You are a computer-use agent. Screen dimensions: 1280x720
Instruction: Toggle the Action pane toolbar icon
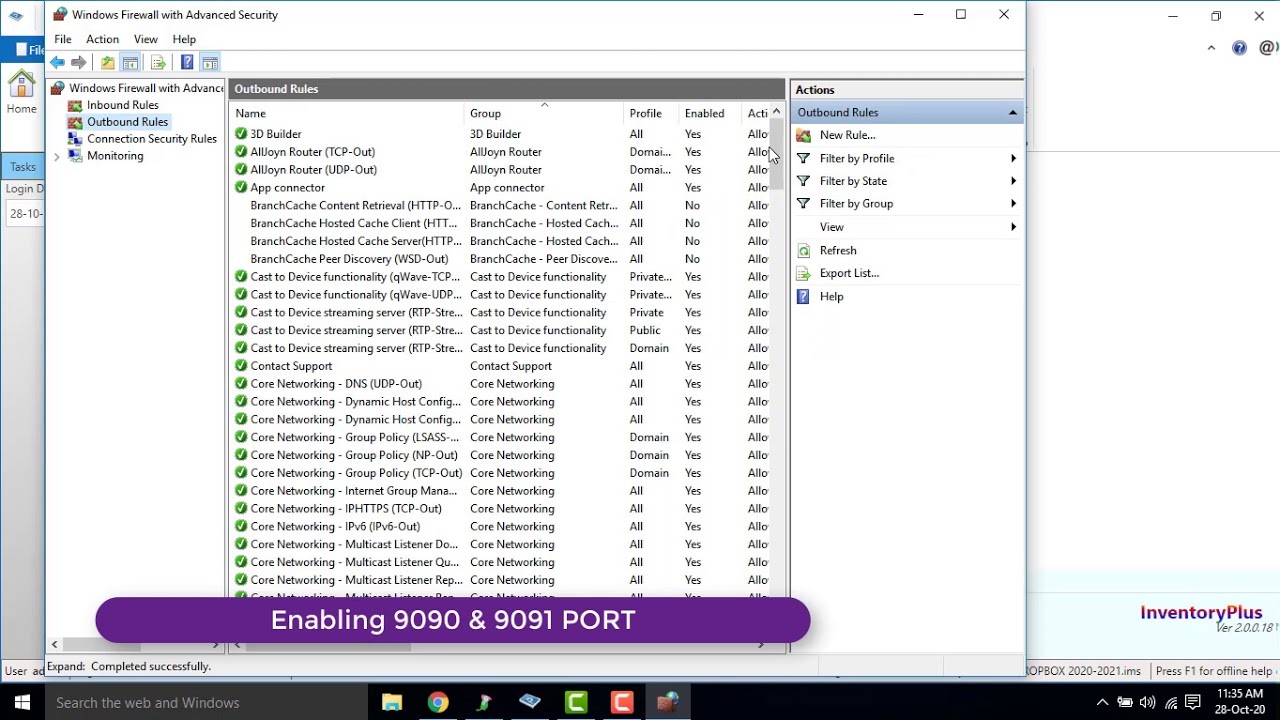tap(210, 63)
